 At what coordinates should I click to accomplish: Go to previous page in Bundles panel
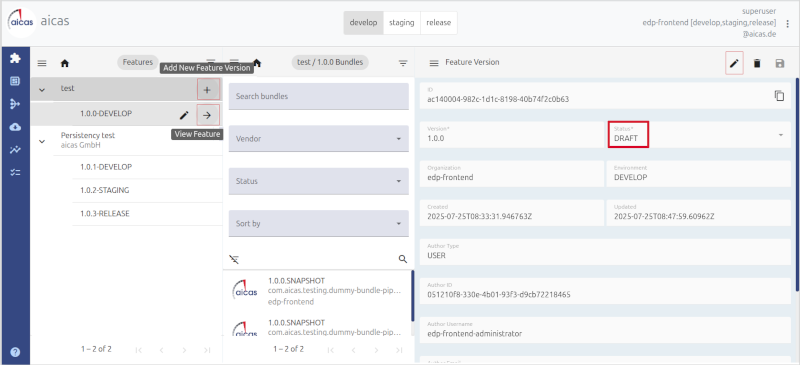coord(354,350)
